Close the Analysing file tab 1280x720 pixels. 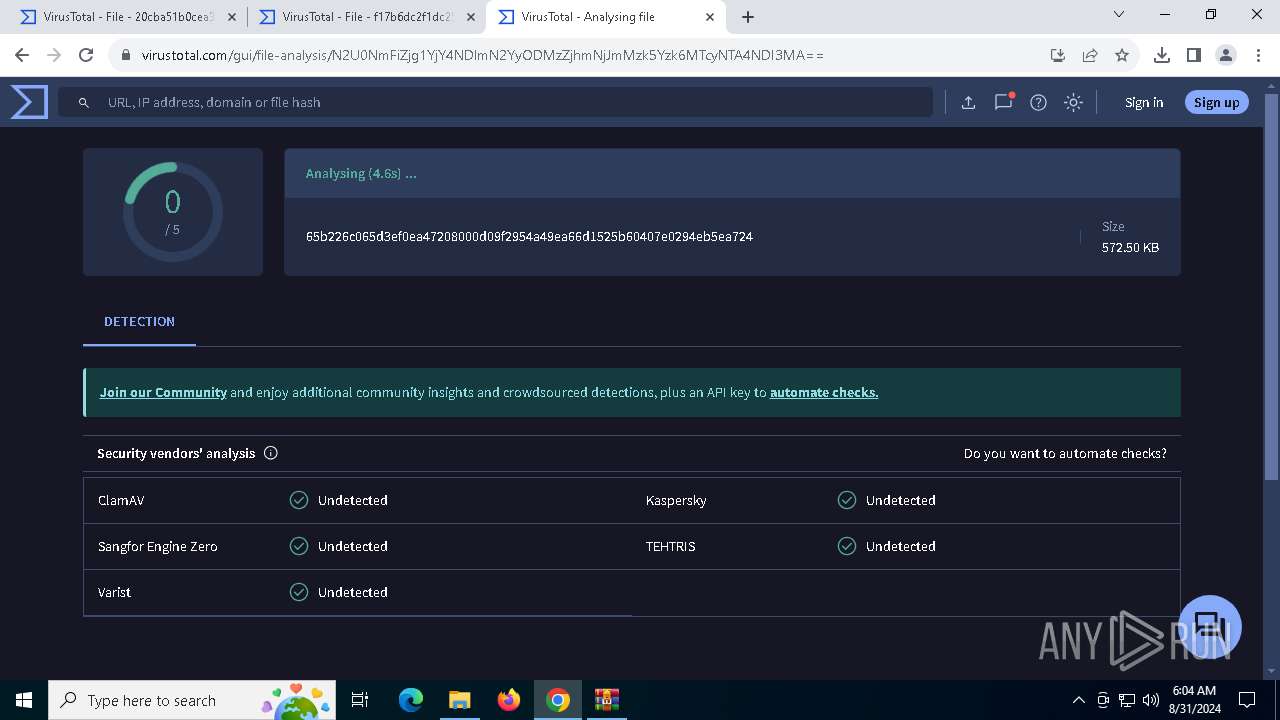tap(710, 17)
